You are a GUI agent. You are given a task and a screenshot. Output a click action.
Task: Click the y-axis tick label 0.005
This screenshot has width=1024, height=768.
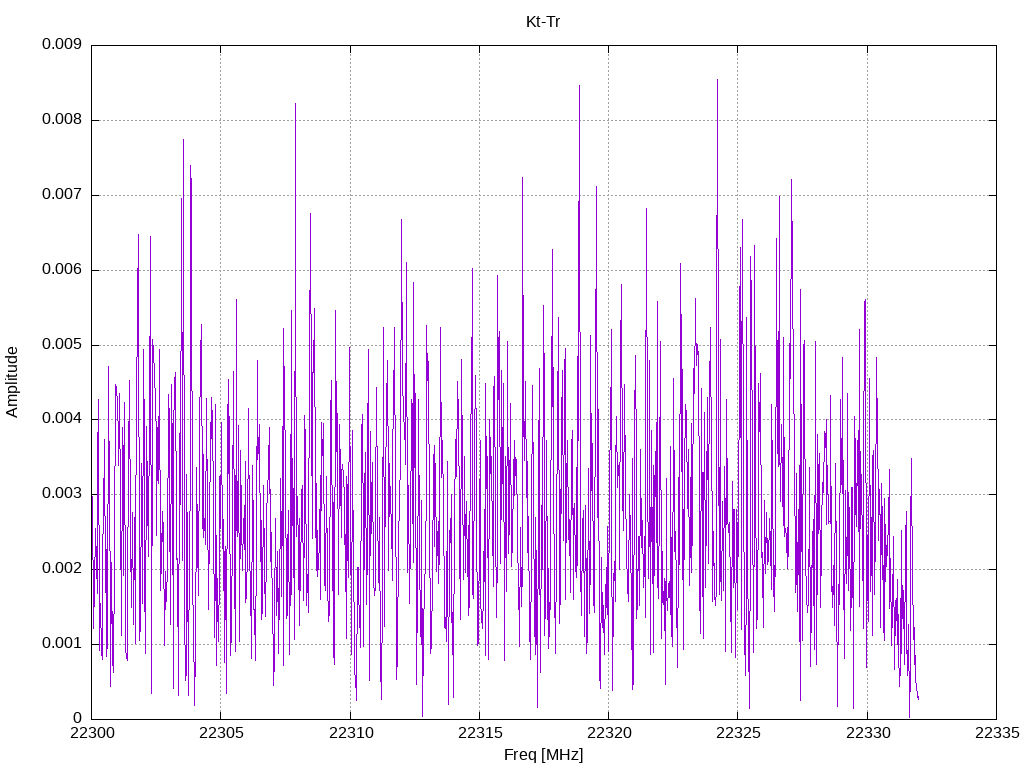pos(62,344)
